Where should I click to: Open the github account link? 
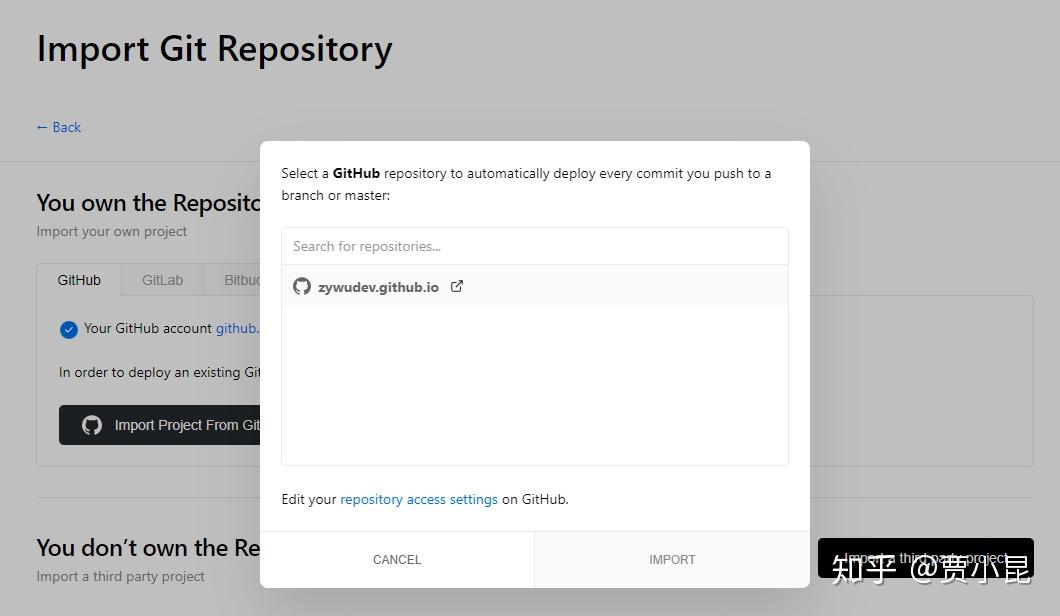(237, 328)
